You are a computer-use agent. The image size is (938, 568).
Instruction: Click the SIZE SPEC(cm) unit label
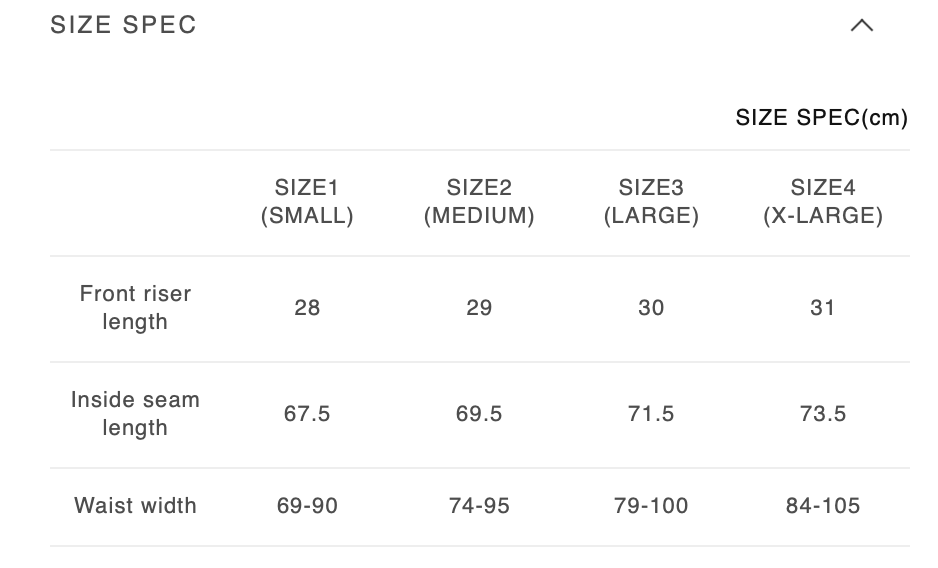(821, 118)
